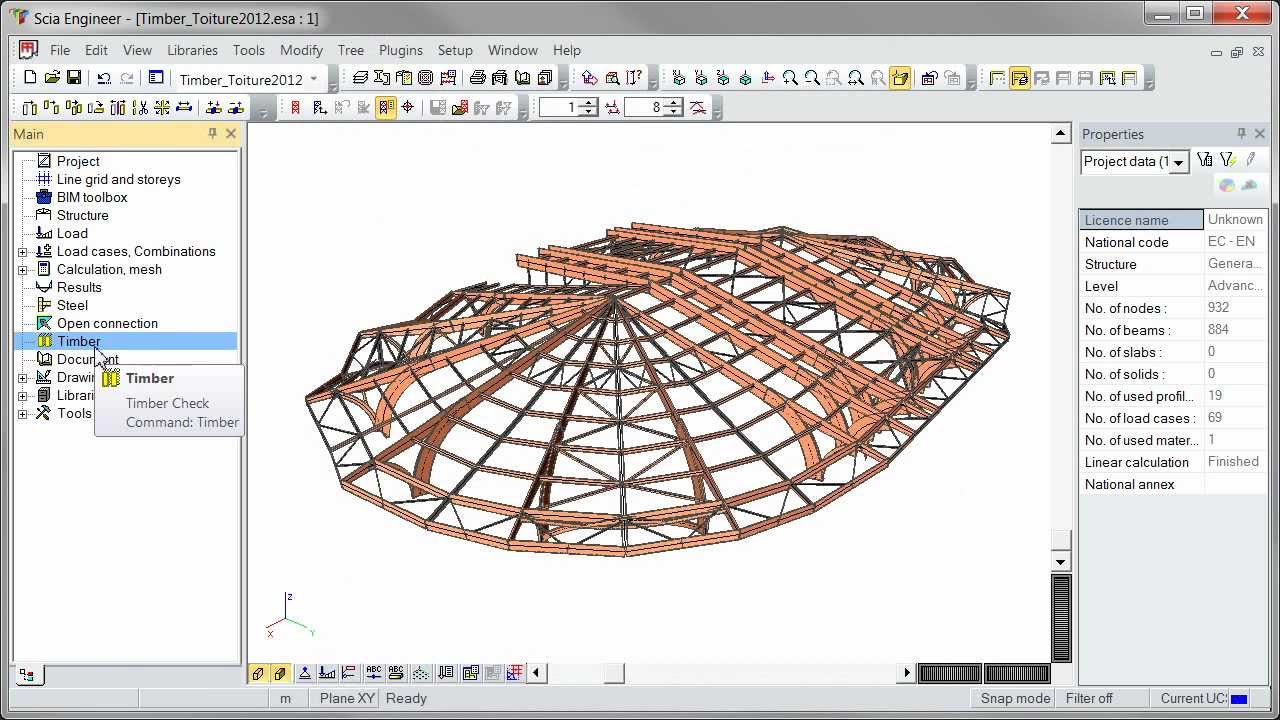Click the red crosshair target icon
This screenshot has height=720, width=1280.
coord(408,108)
